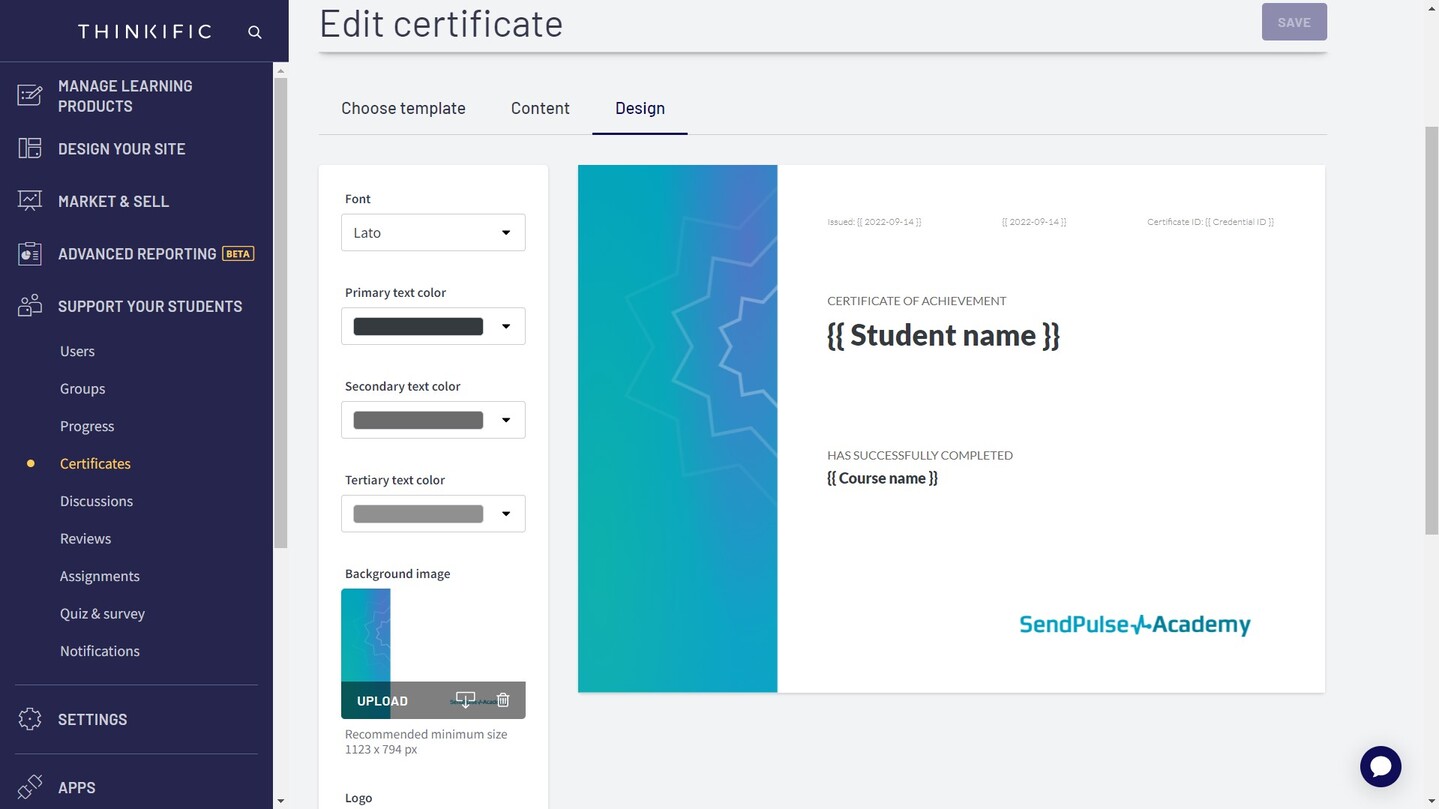Click the Secondary text color swatch
This screenshot has width=1439, height=809.
418,420
